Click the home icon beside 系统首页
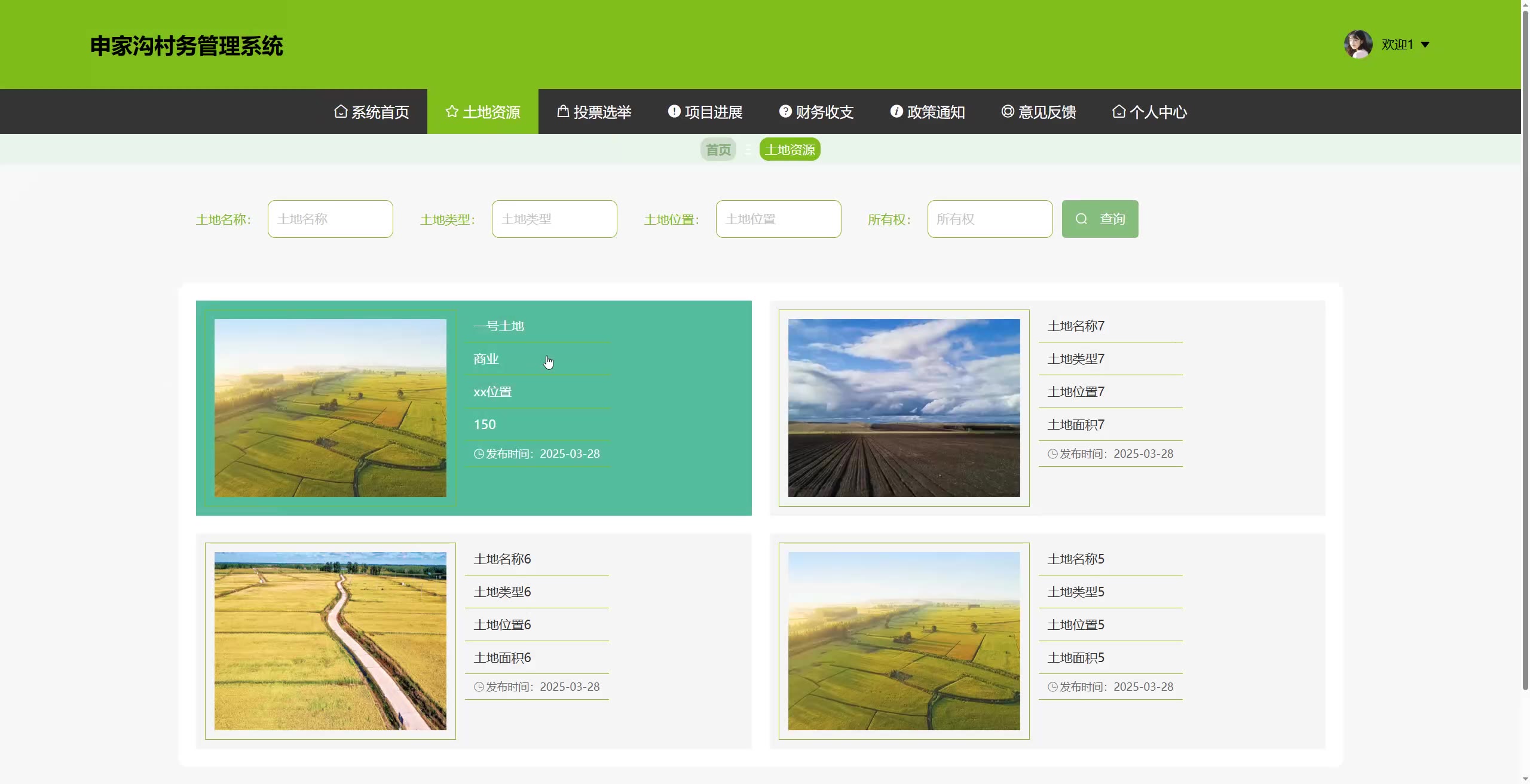 341,112
